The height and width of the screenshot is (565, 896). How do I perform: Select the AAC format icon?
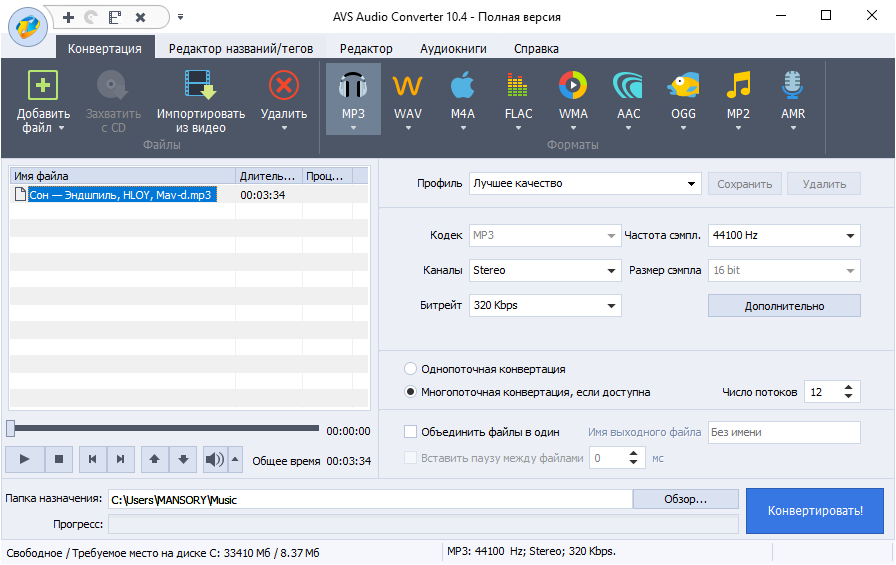tap(628, 86)
